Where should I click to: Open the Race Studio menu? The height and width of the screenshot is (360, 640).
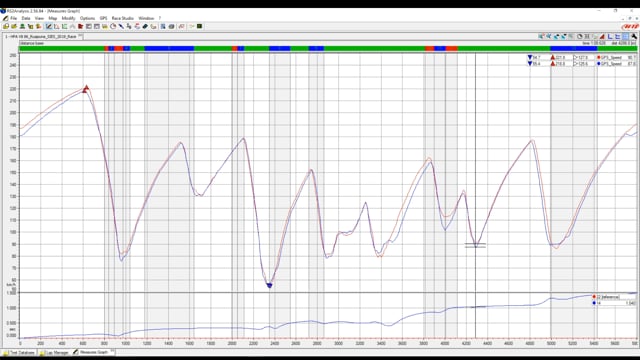122,18
